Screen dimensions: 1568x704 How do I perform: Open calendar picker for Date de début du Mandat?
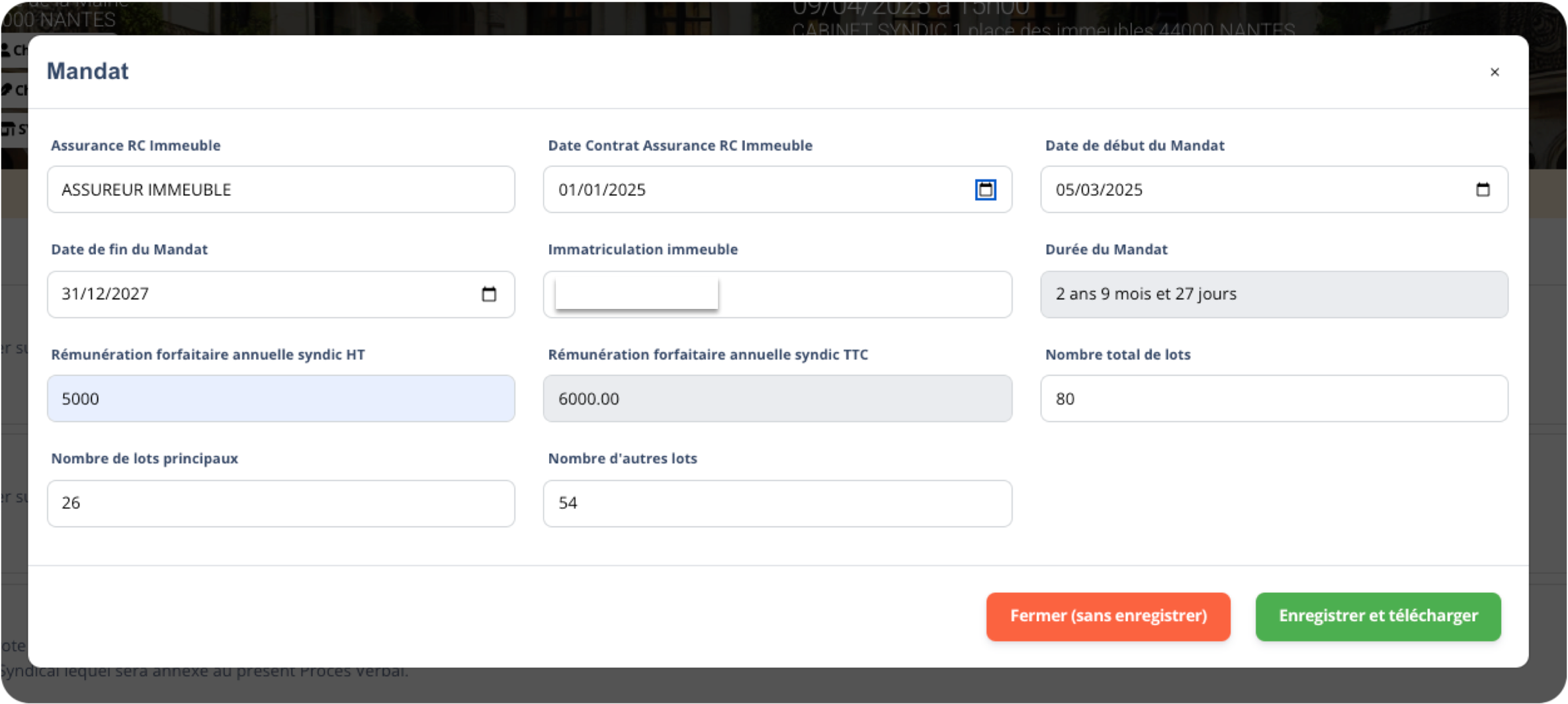click(1483, 190)
